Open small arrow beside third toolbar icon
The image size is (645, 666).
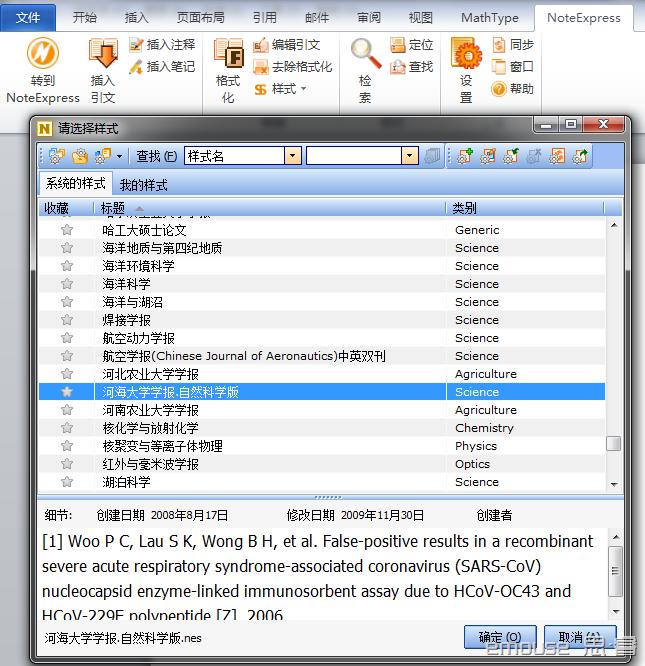click(119, 156)
